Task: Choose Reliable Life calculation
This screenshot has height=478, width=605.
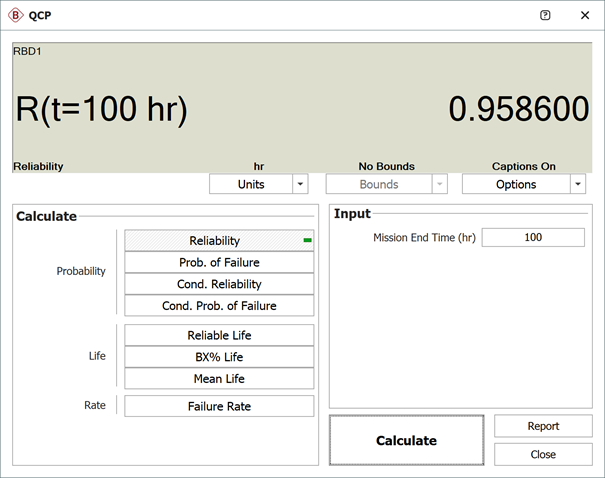Action: pyautogui.click(x=219, y=335)
